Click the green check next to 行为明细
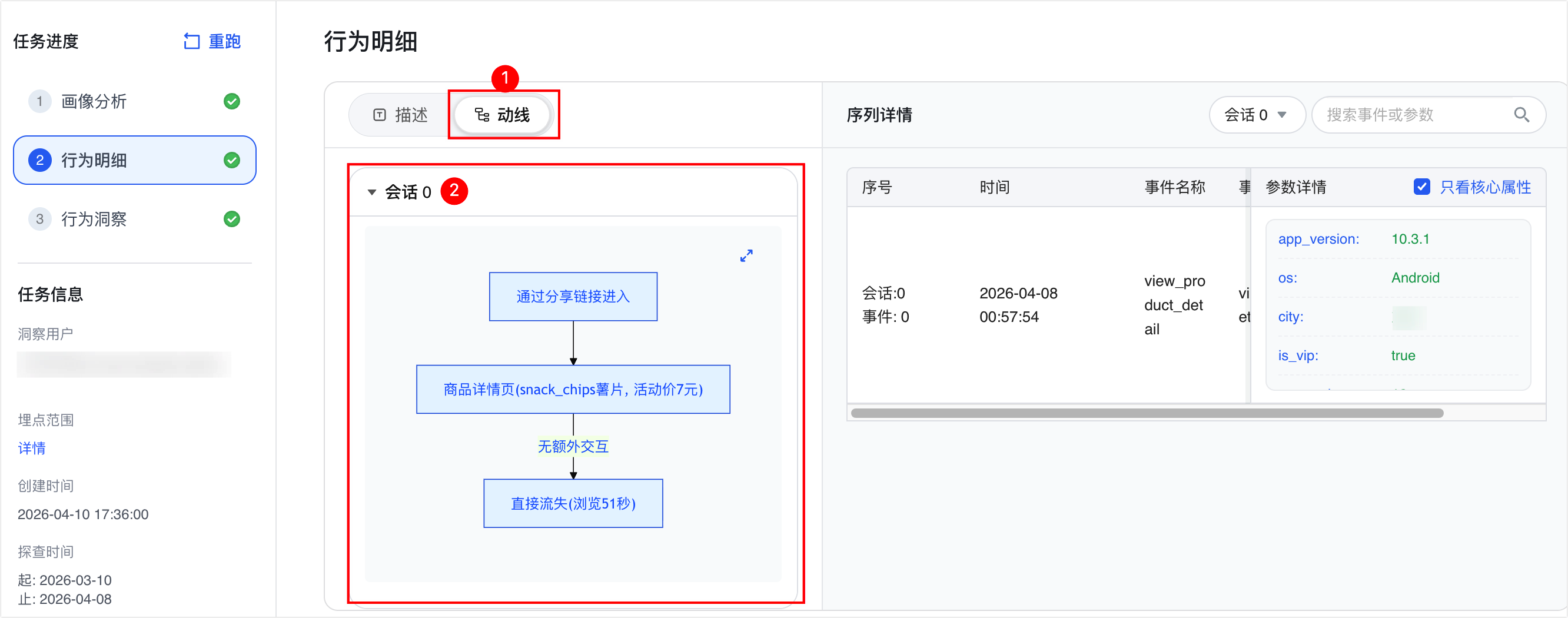 232,160
